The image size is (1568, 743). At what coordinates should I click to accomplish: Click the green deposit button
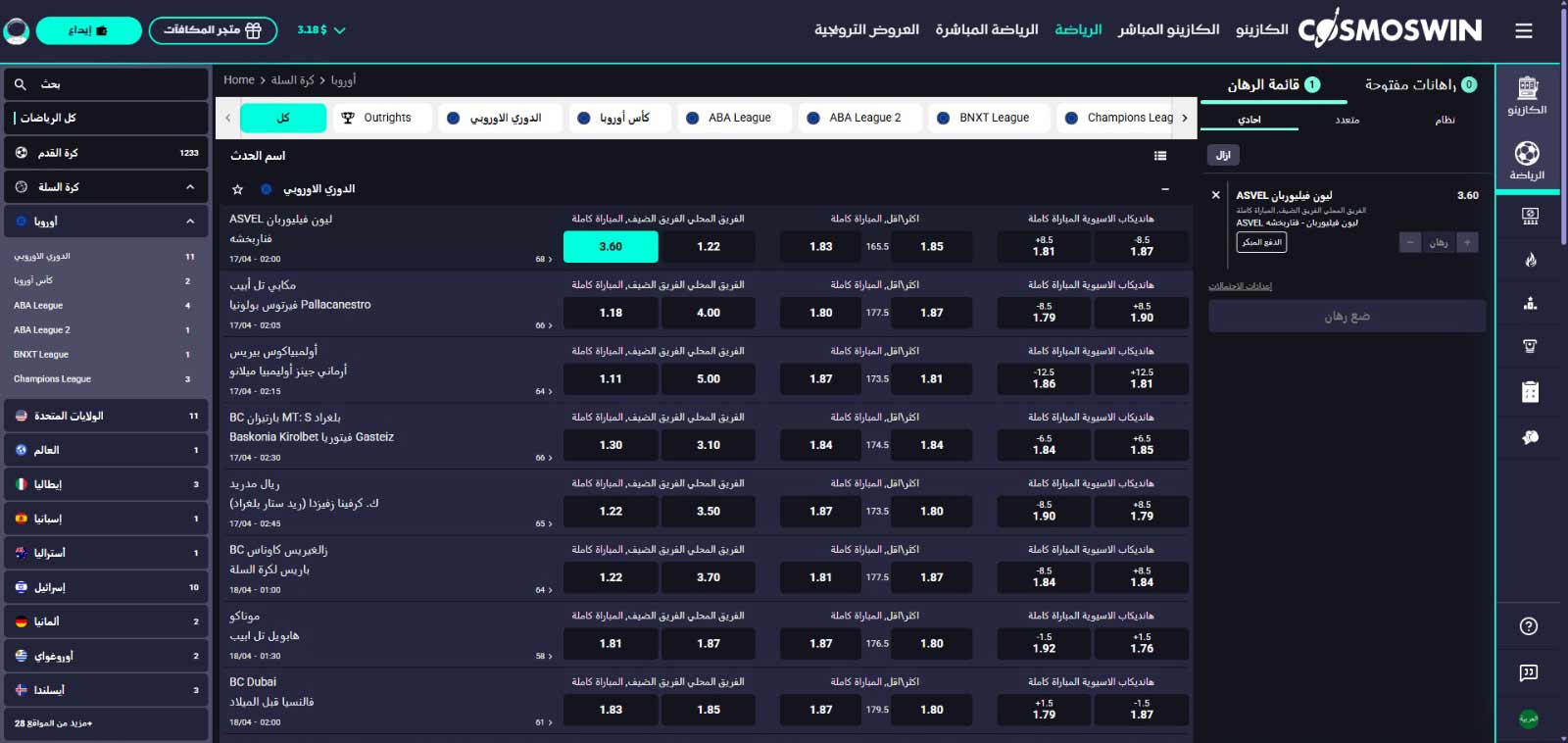(x=88, y=30)
